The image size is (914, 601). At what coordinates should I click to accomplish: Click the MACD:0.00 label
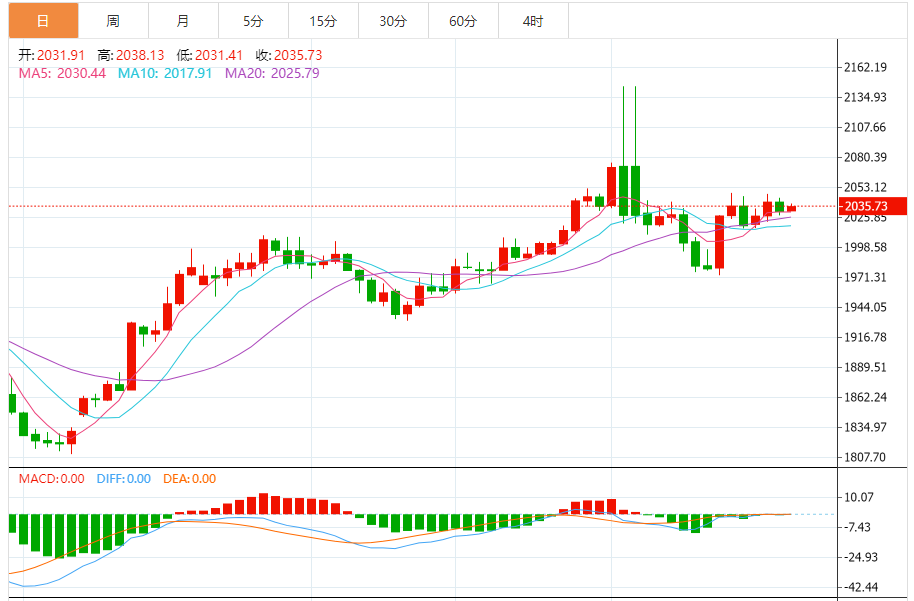pos(51,479)
